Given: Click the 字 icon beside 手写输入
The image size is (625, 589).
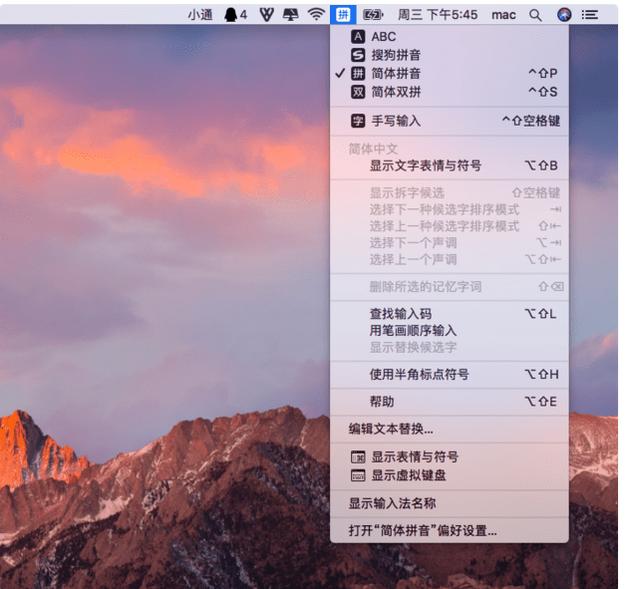Looking at the screenshot, I should tap(358, 121).
